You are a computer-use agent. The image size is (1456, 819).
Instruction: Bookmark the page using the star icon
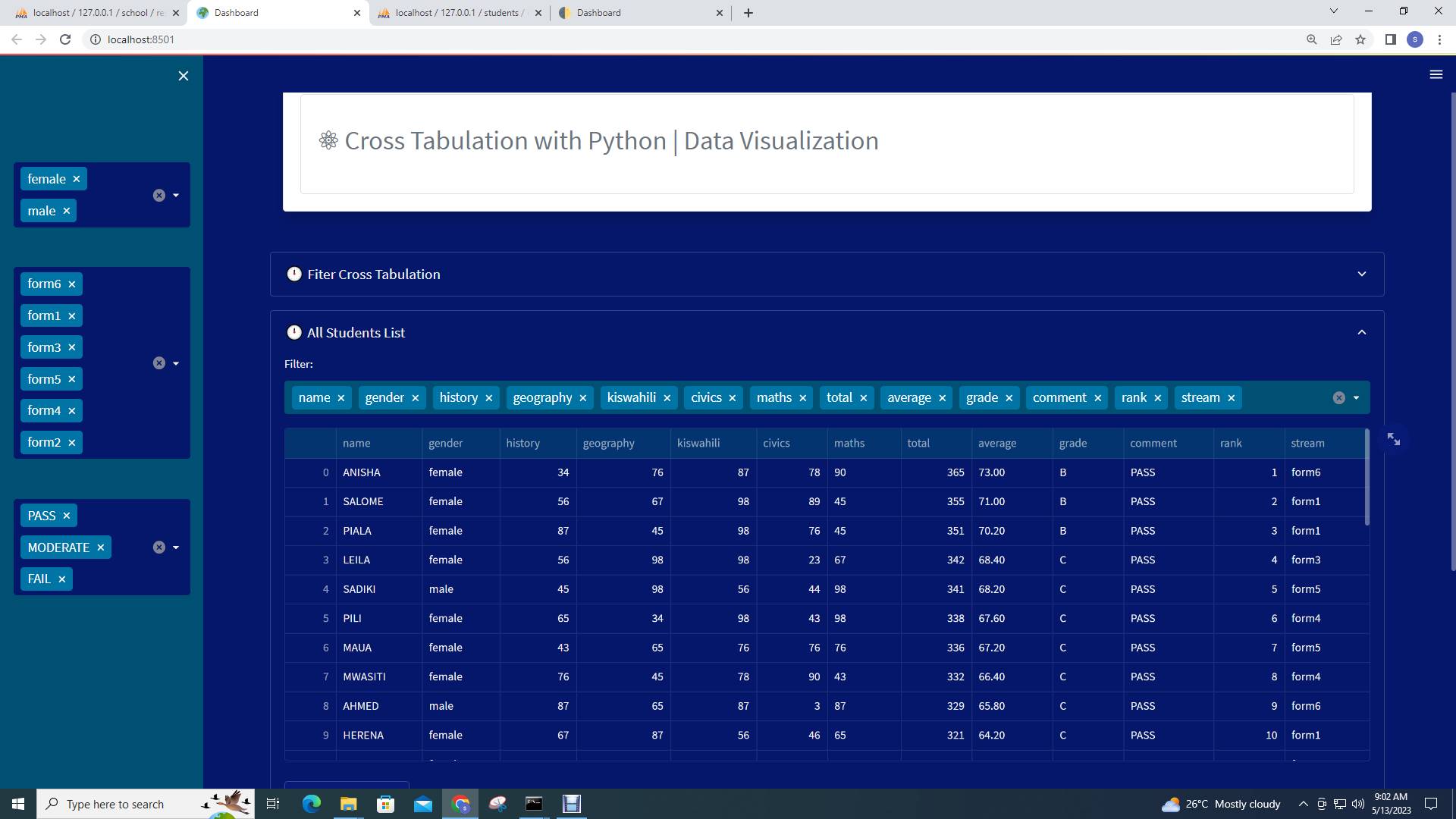(x=1360, y=39)
